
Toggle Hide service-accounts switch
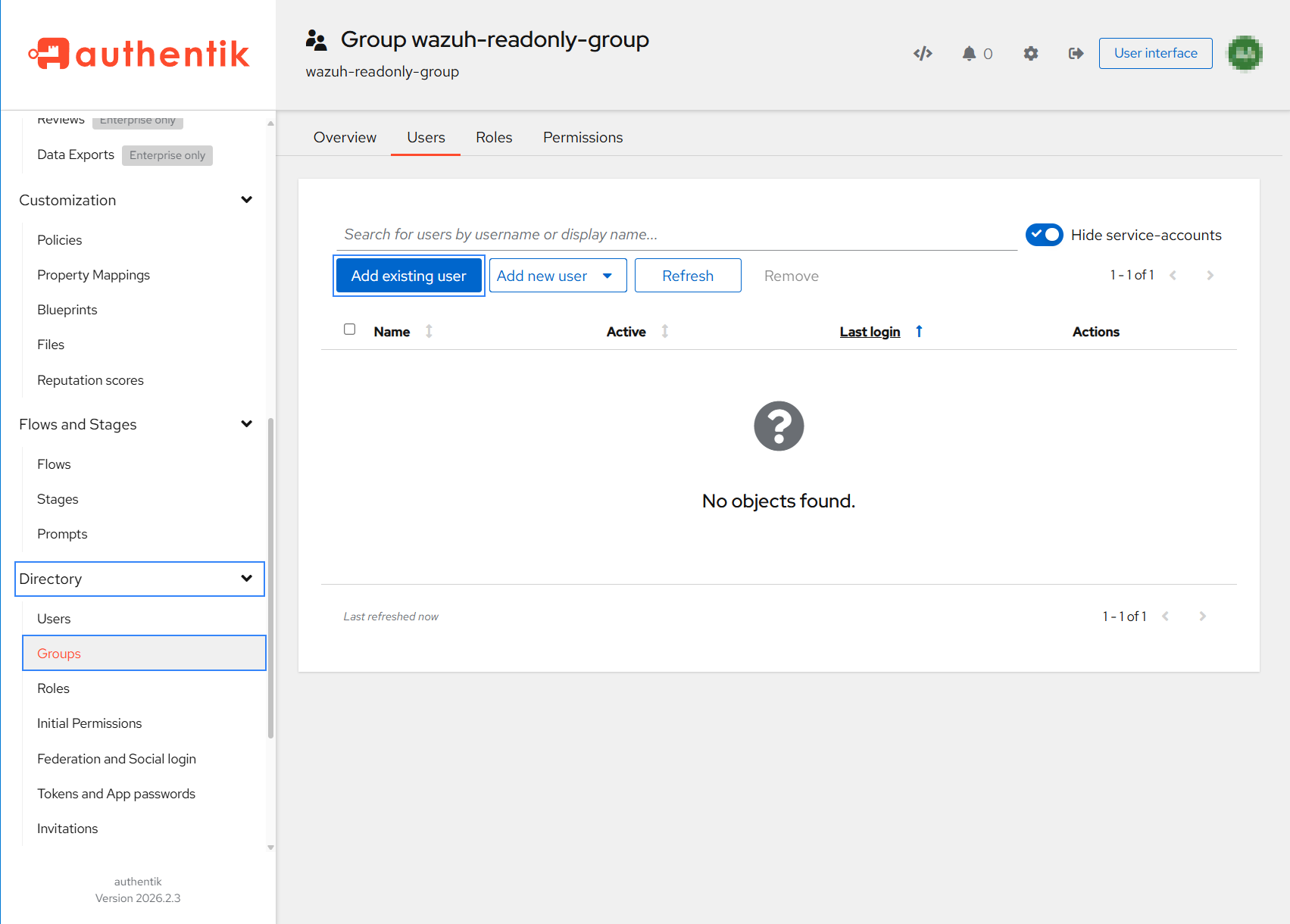coord(1044,235)
